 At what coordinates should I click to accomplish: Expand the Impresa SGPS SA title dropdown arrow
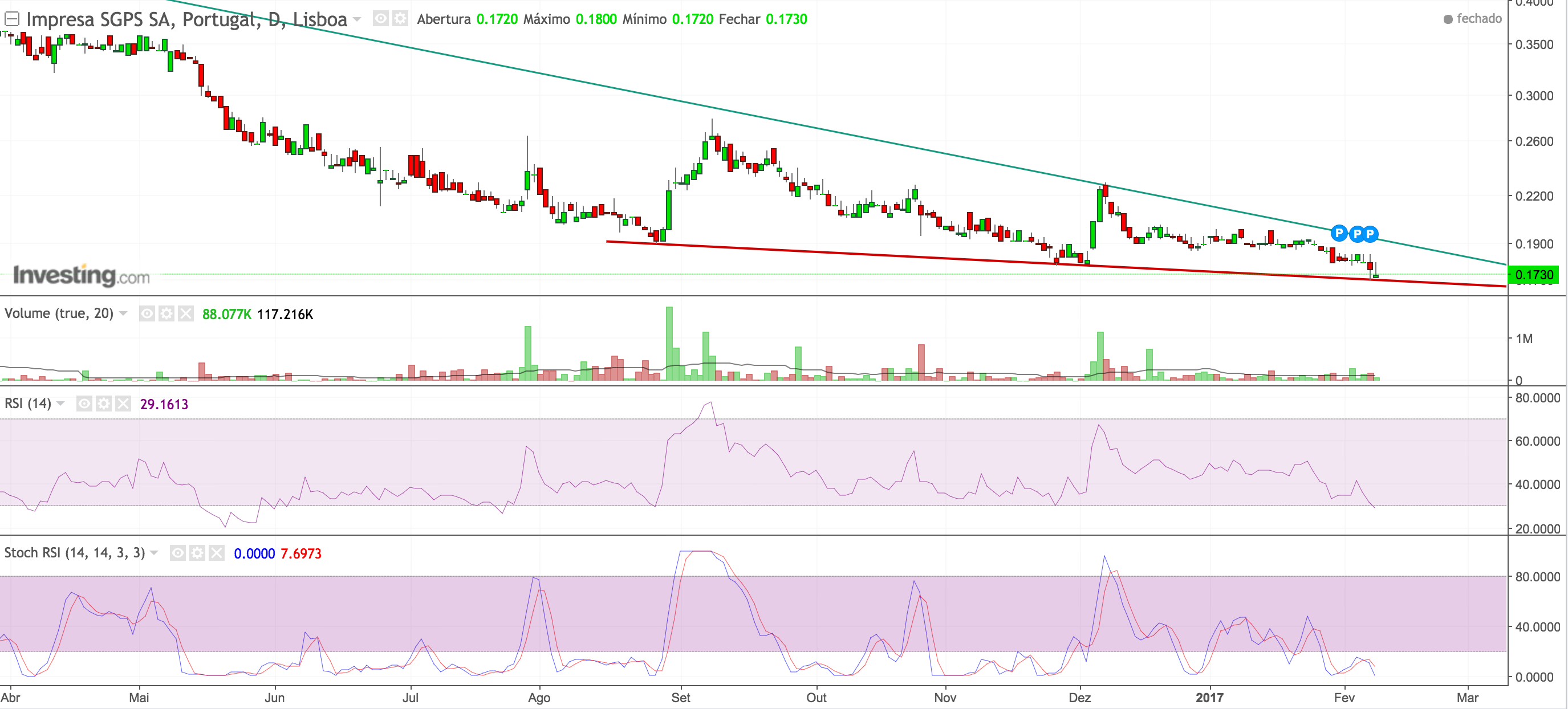(358, 19)
